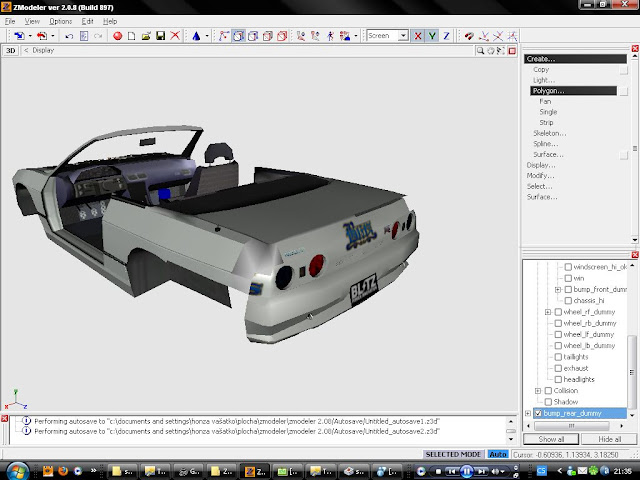
Task: Expand the wheel_rf_dummy tree node
Action: tap(548, 312)
